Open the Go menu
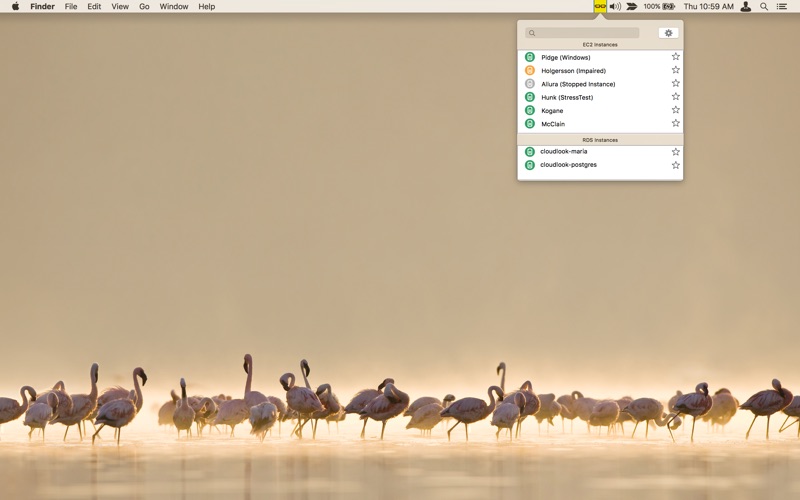The width and height of the screenshot is (800, 500). (x=144, y=7)
